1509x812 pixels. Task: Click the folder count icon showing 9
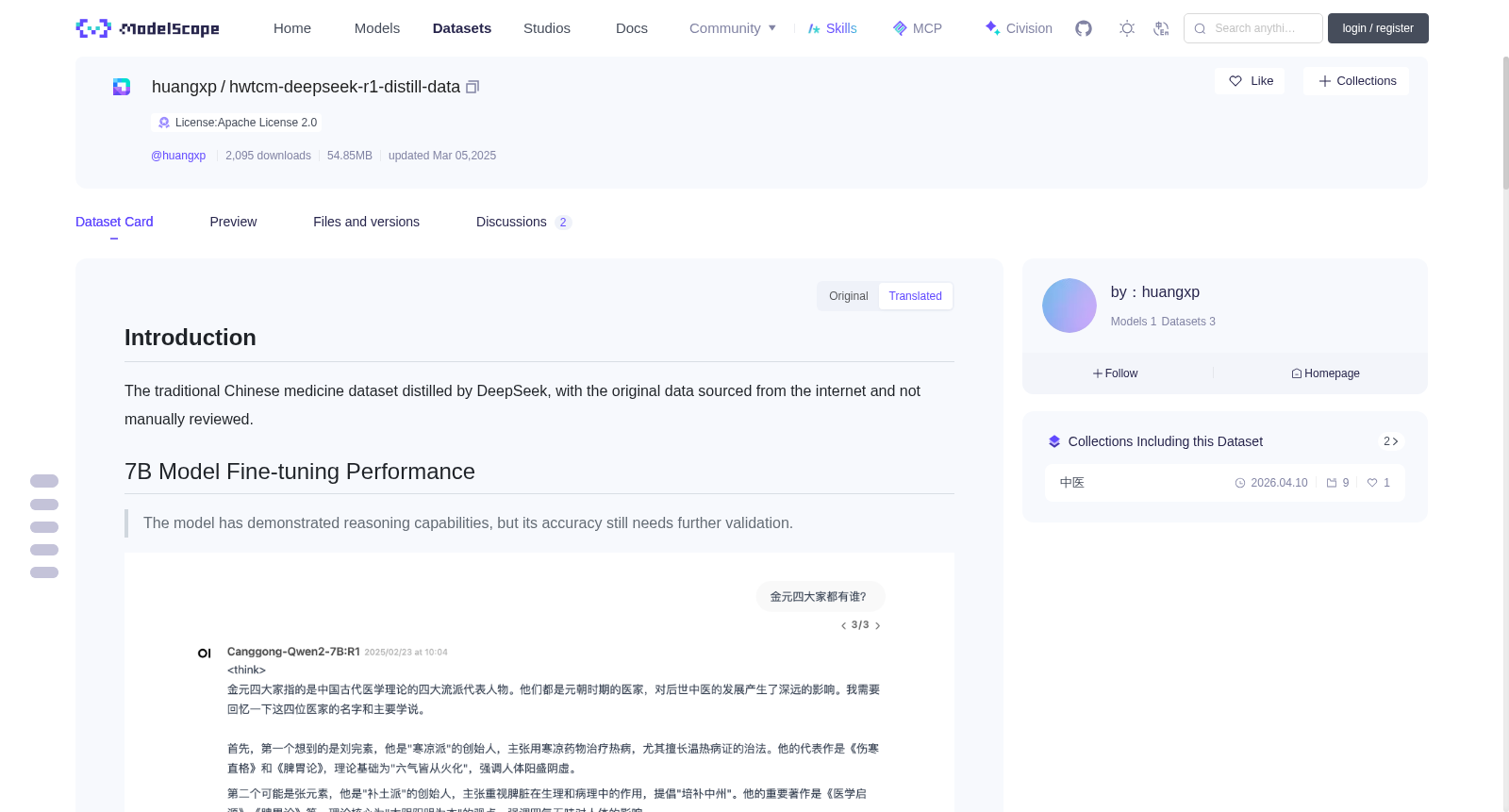click(x=1337, y=483)
